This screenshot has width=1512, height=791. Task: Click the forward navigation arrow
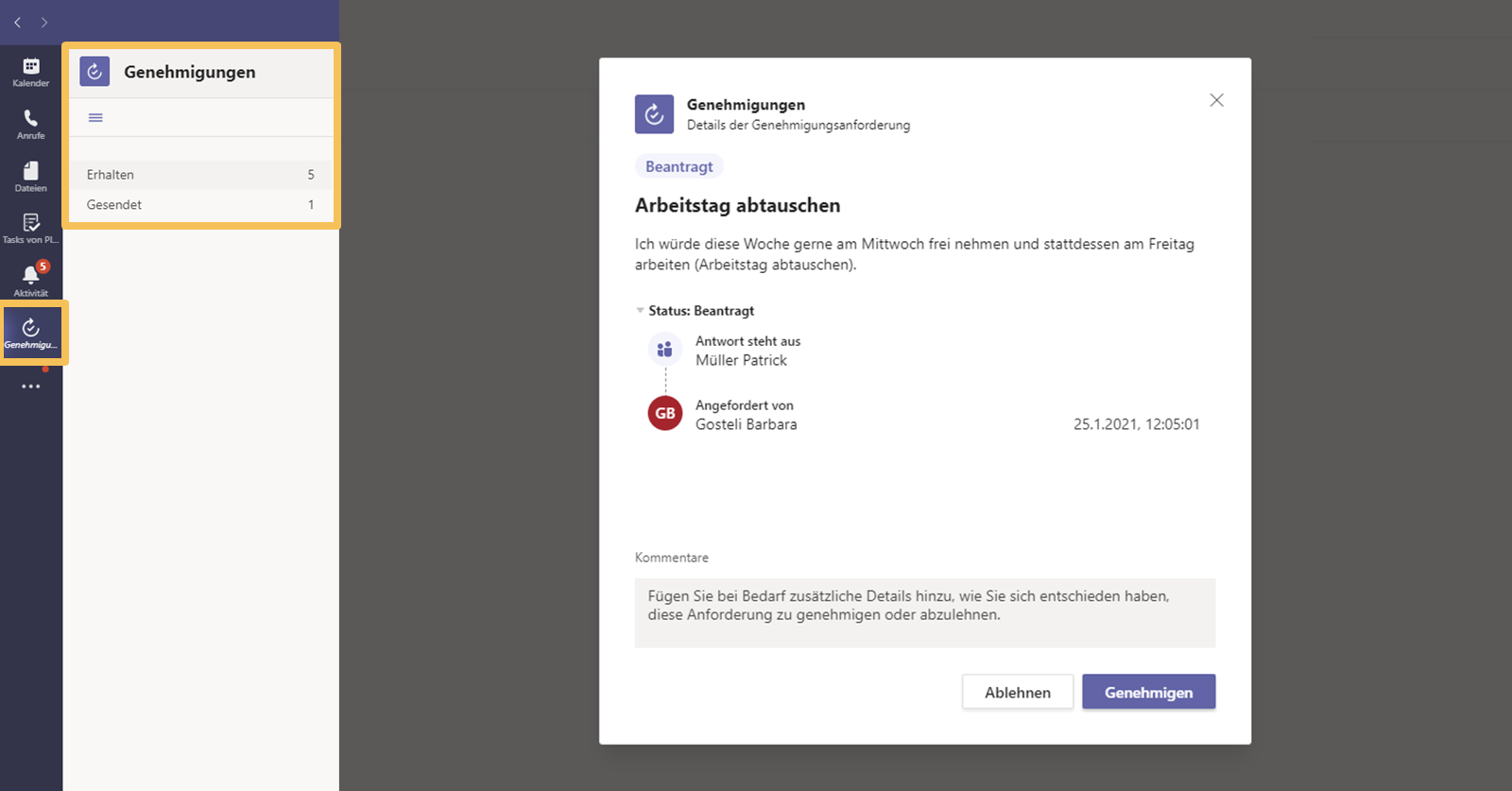coord(43,22)
